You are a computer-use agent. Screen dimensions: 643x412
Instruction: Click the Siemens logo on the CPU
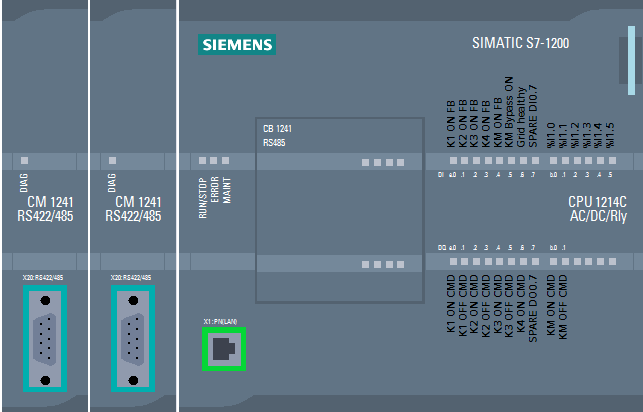[237, 44]
